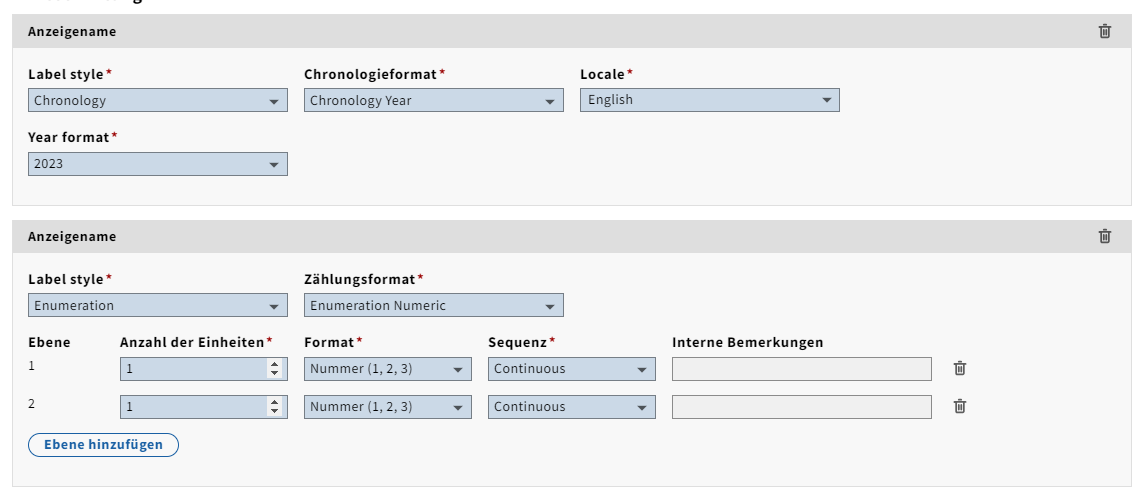
Task: Delete the first Anzeigename section
Action: (x=1105, y=31)
